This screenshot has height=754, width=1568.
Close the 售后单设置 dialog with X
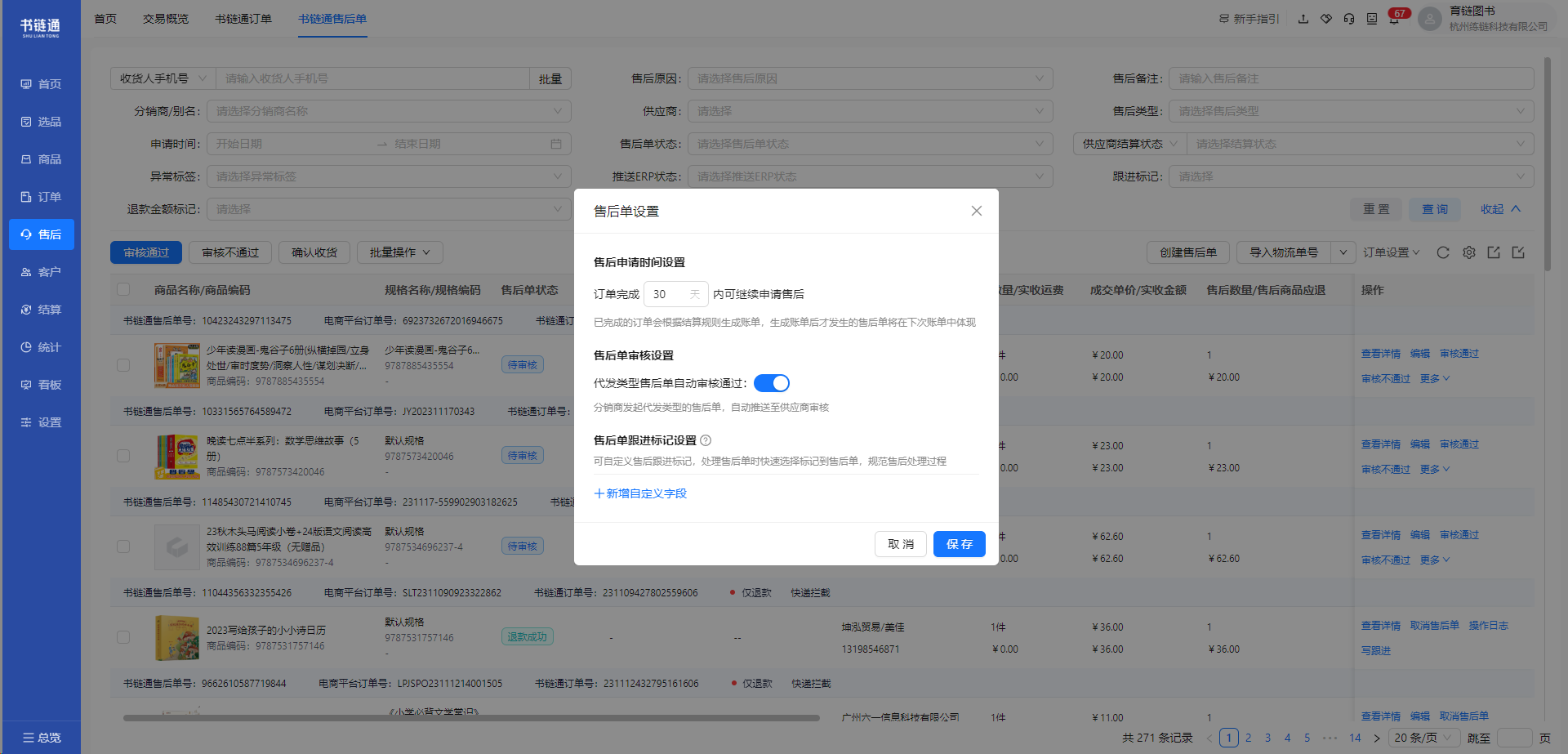click(976, 211)
